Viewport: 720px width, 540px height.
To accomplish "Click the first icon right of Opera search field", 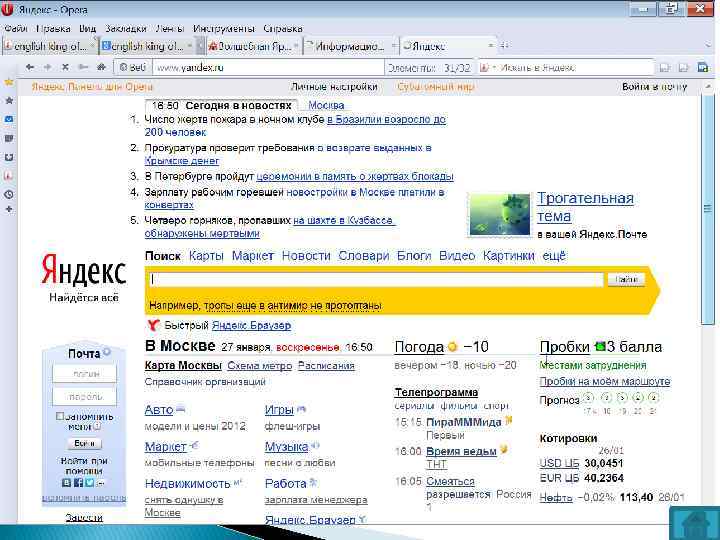I will [x=664, y=68].
